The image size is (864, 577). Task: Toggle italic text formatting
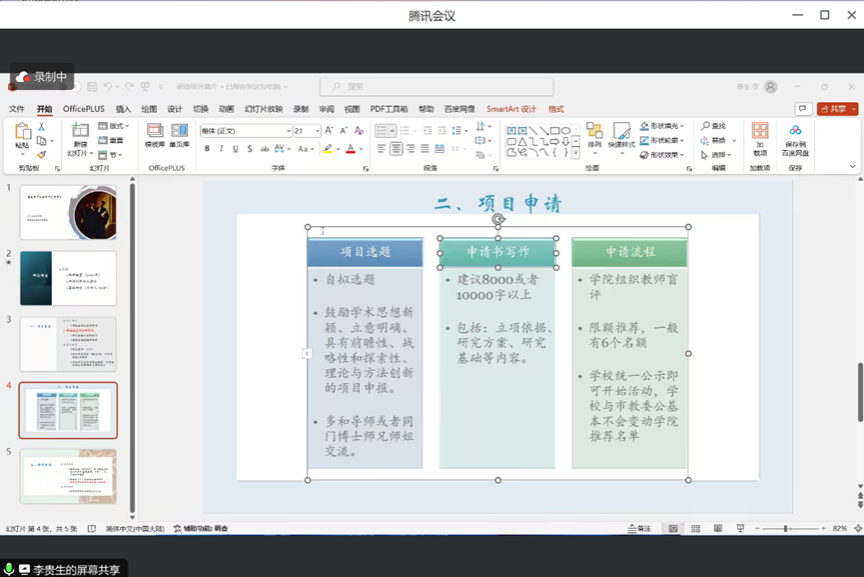point(221,149)
